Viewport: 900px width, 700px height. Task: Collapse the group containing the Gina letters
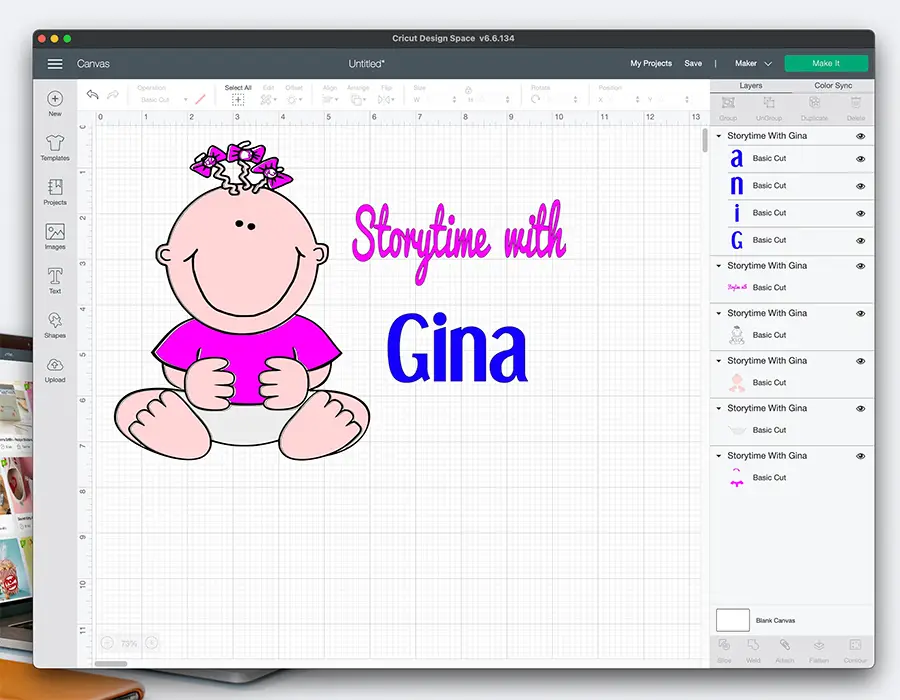pyautogui.click(x=719, y=136)
